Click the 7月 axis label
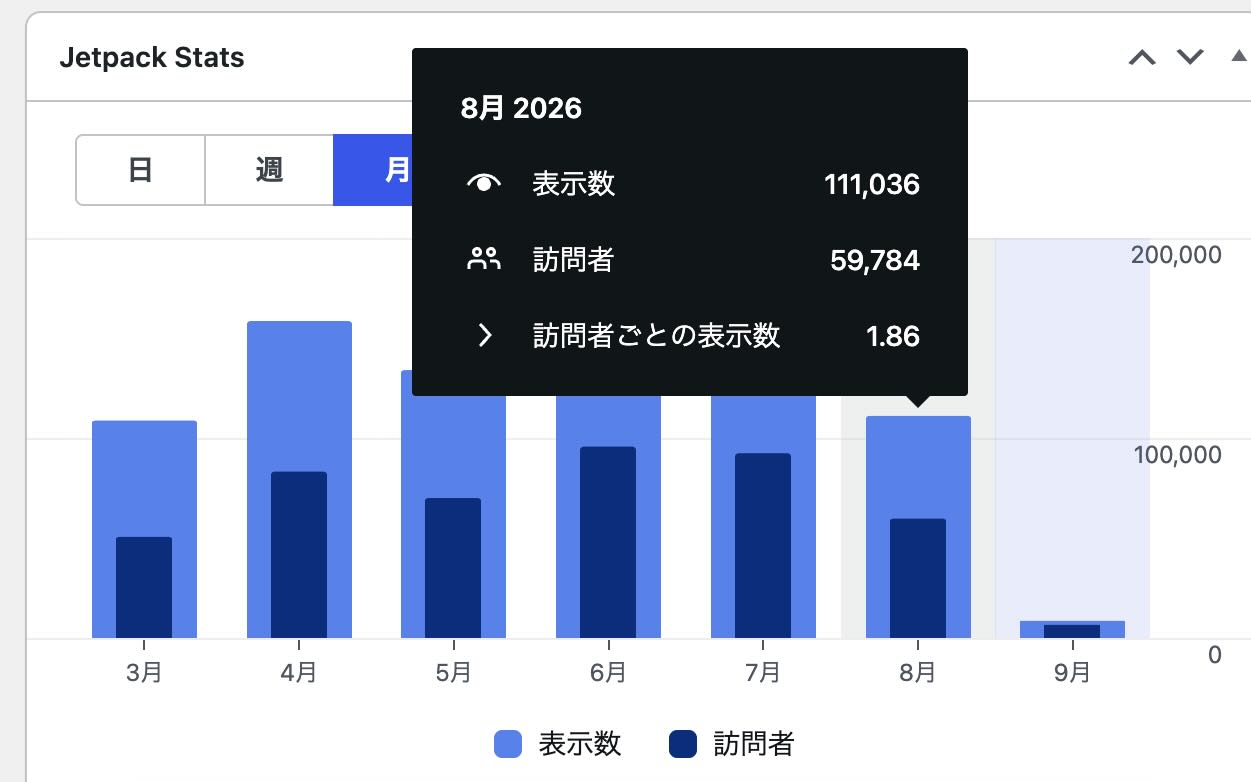The height and width of the screenshot is (782, 1251). [x=763, y=672]
